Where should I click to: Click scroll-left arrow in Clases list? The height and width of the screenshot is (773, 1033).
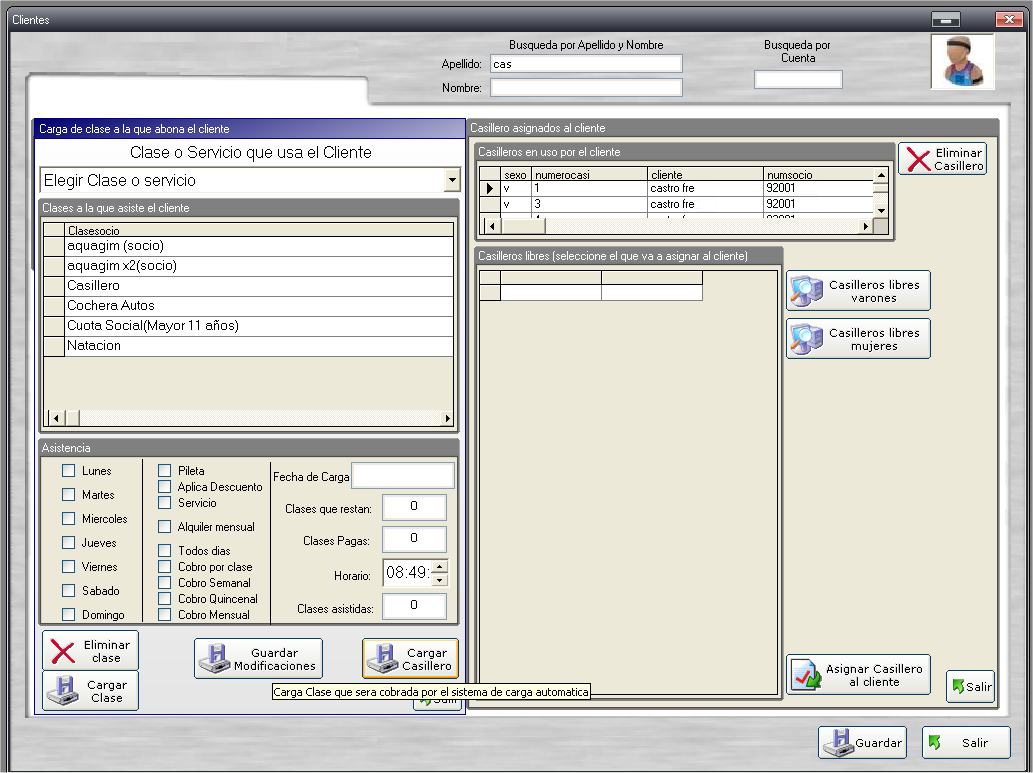pos(57,418)
